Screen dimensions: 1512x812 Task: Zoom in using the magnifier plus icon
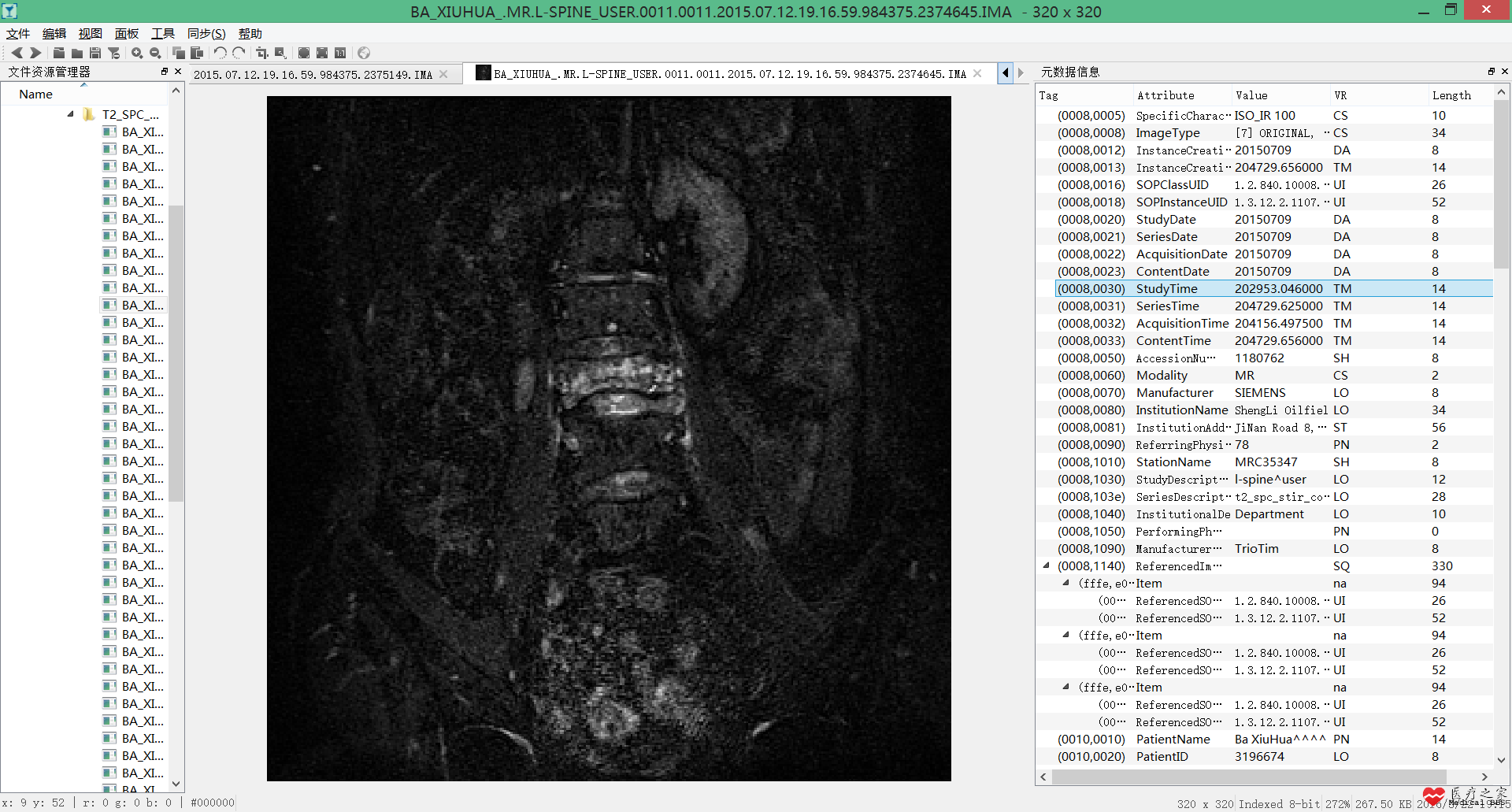137,53
